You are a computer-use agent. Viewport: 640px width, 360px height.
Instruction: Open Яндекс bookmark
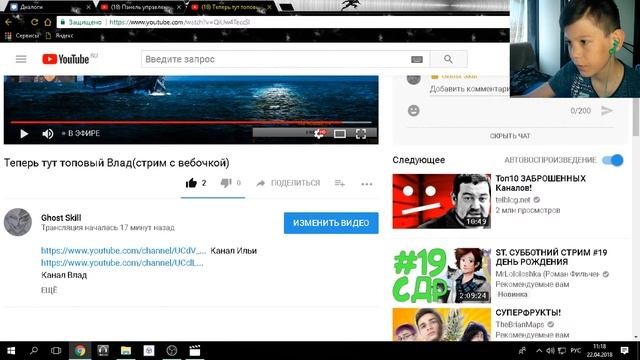click(60, 36)
